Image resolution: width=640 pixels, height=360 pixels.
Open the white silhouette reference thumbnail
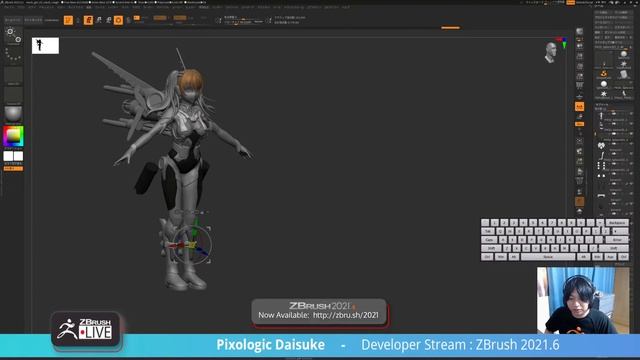[x=45, y=45]
